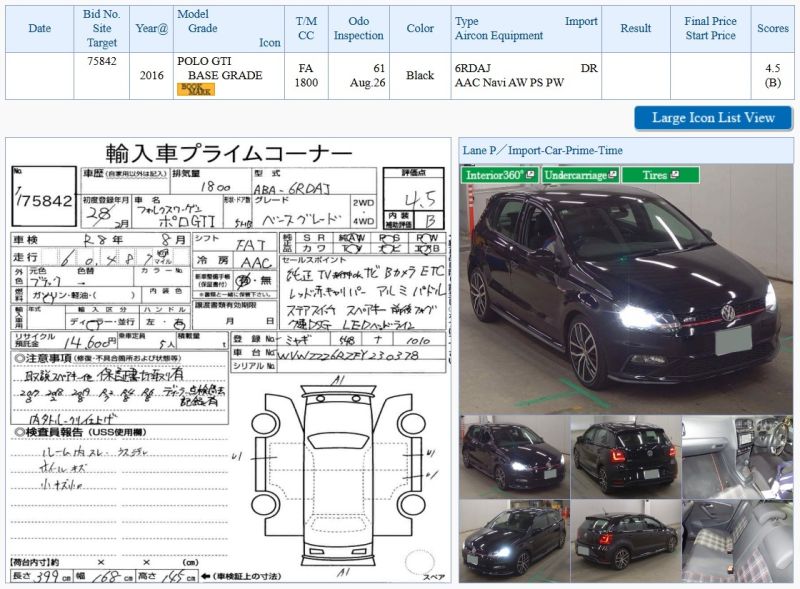
Task: Open the front-left view thumbnail with headlights on
Action: coord(514,457)
